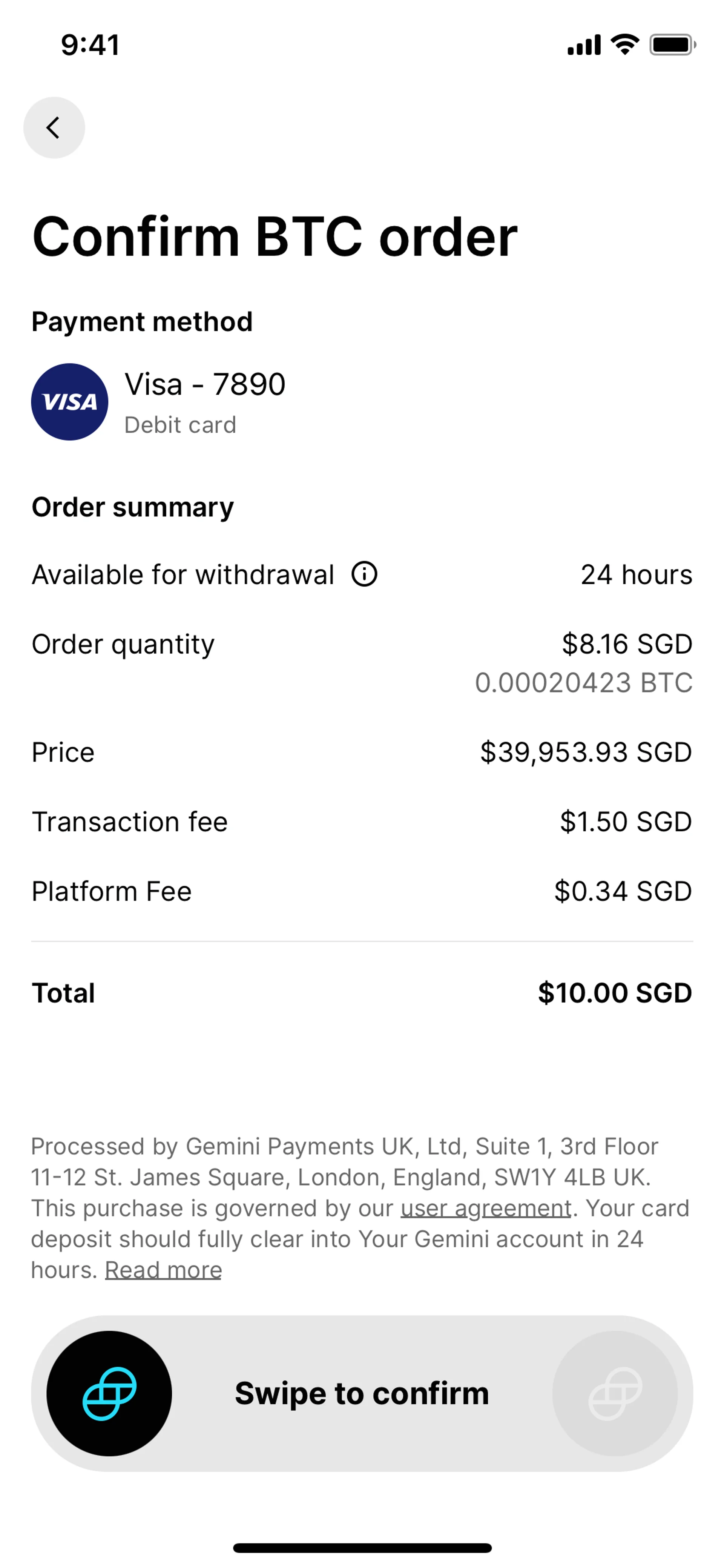
Task: Tap the home indicator bar
Action: tap(362, 1548)
